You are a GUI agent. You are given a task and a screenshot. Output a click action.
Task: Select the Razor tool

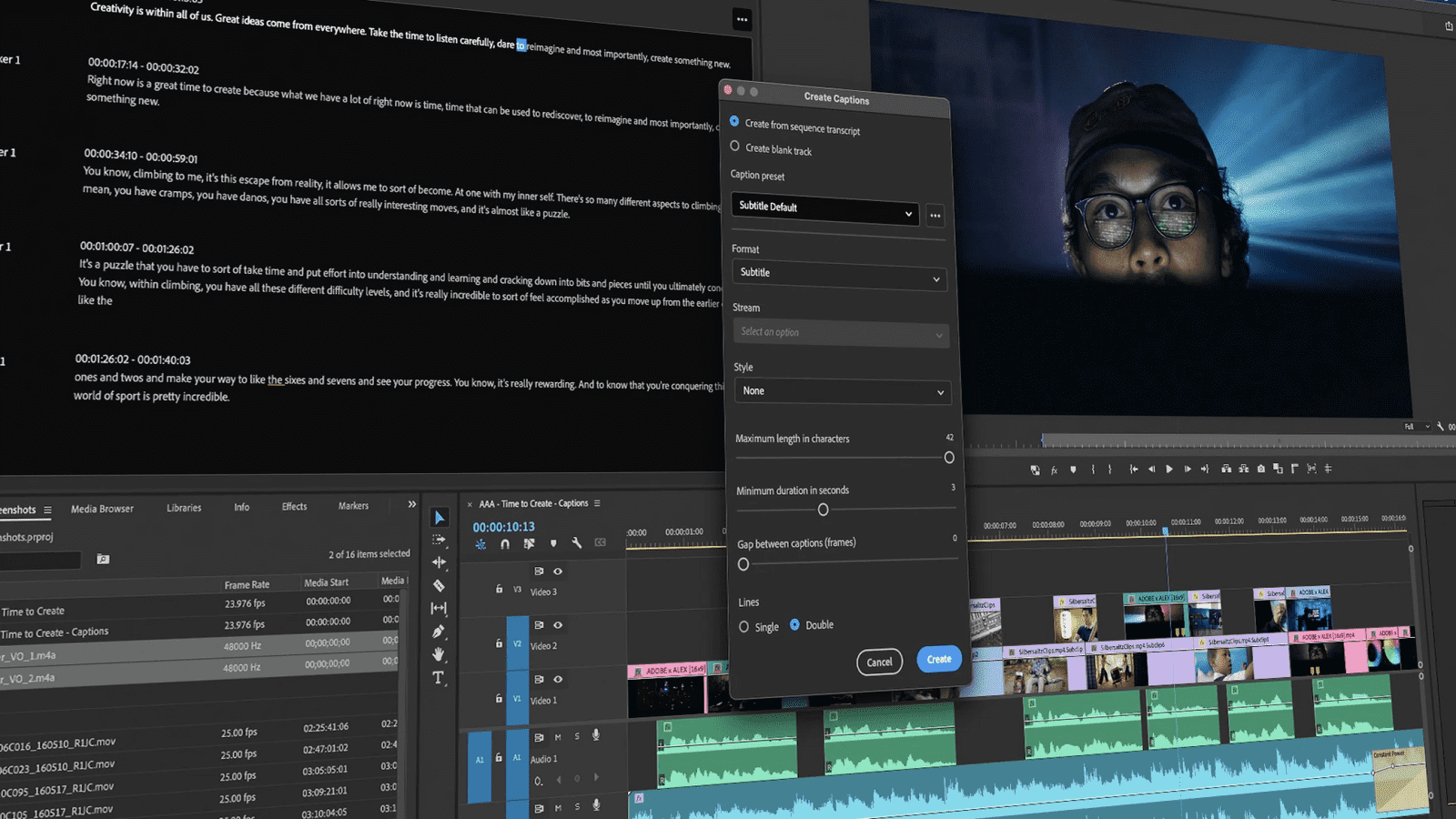[439, 585]
